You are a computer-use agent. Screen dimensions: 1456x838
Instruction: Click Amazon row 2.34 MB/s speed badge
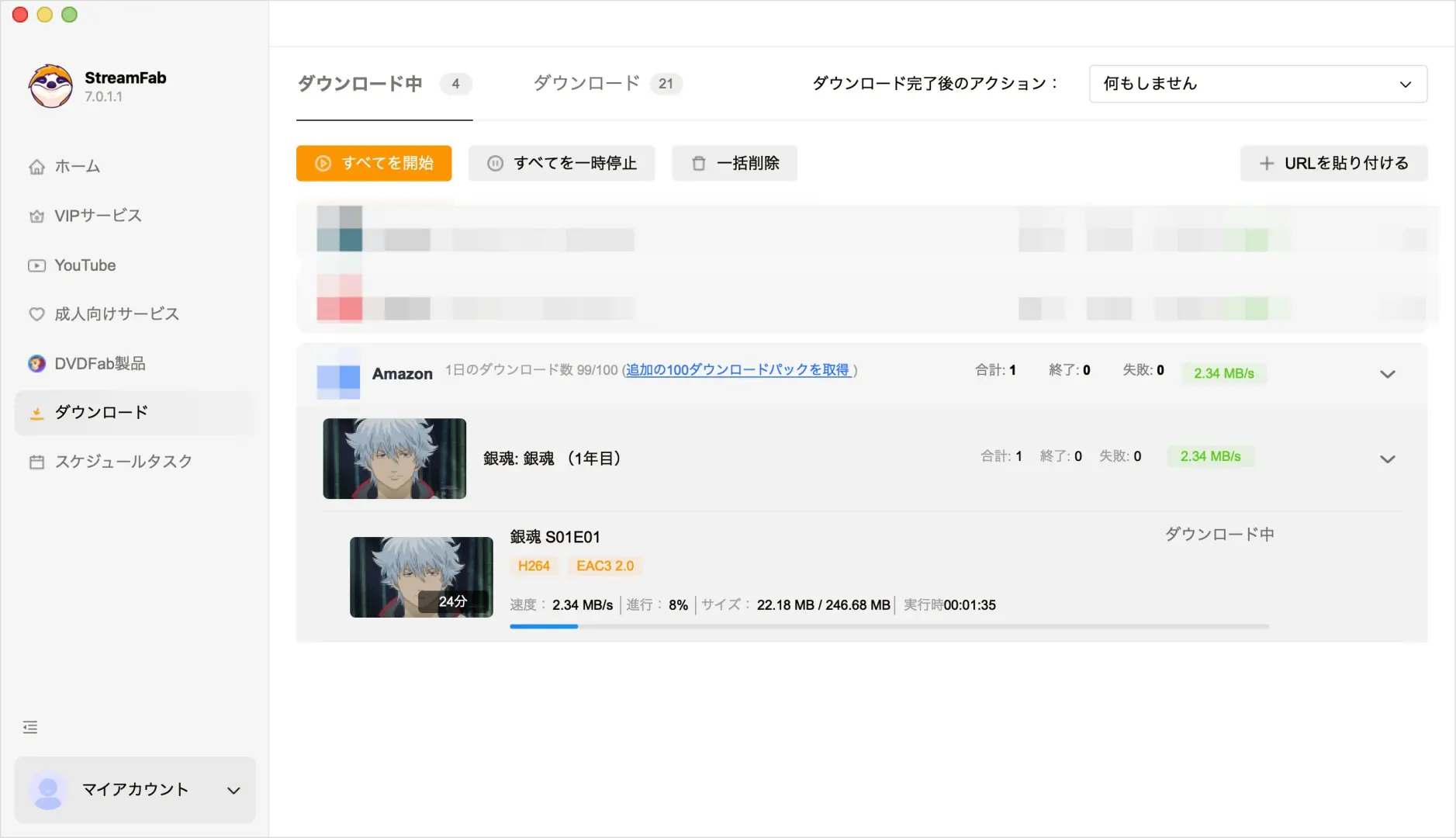1224,373
